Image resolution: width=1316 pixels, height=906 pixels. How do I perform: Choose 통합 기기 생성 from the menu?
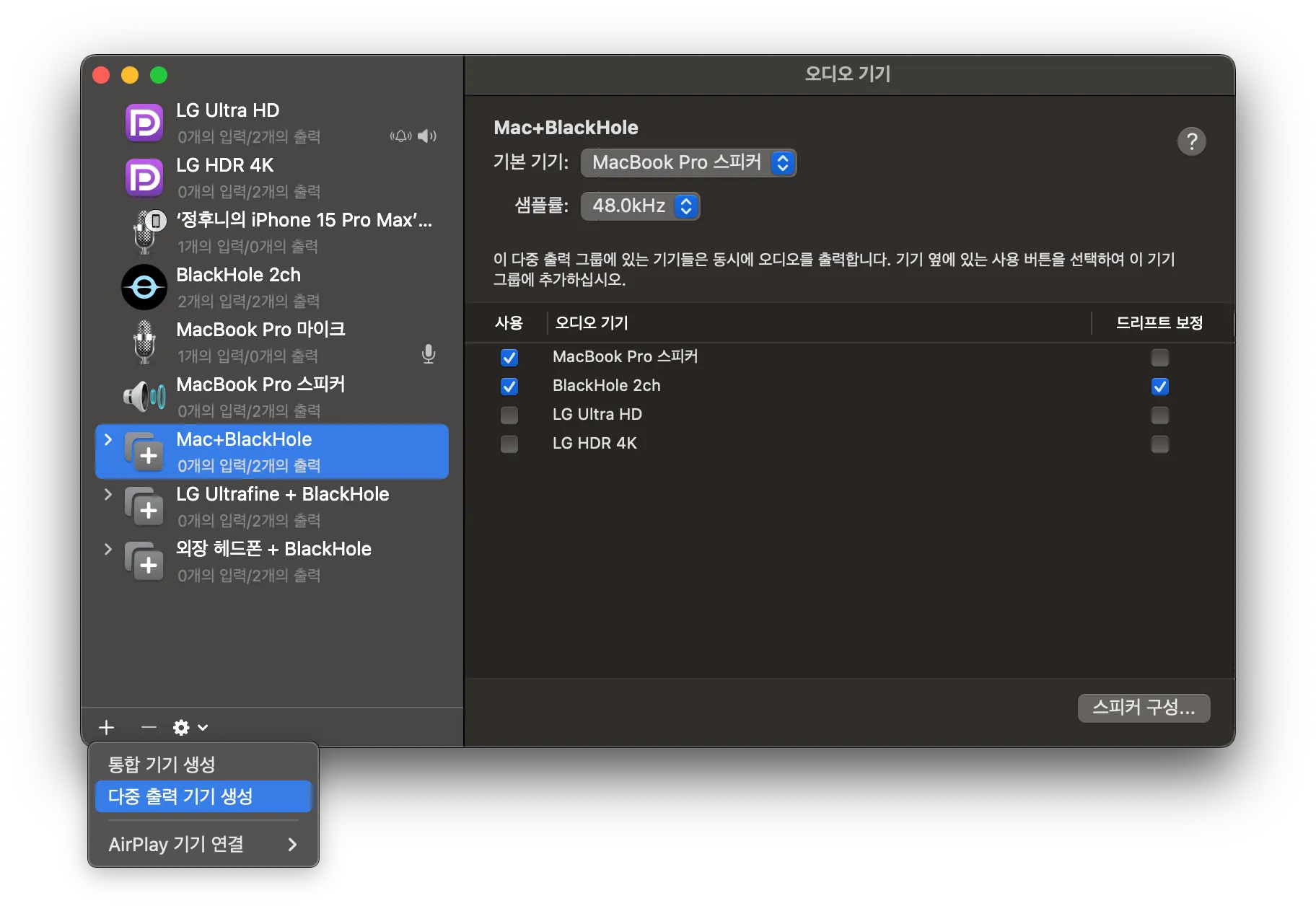coord(203,764)
